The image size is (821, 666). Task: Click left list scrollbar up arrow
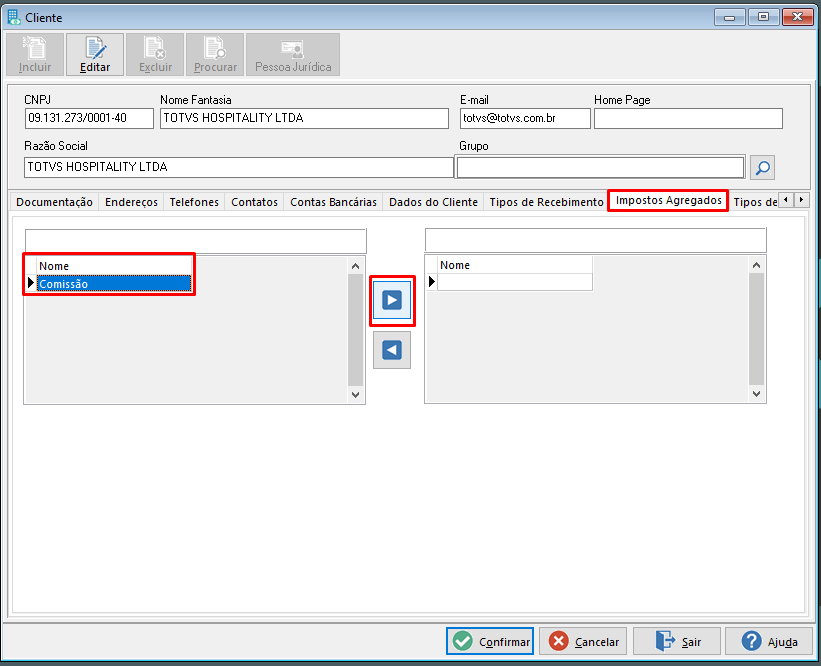tap(356, 266)
